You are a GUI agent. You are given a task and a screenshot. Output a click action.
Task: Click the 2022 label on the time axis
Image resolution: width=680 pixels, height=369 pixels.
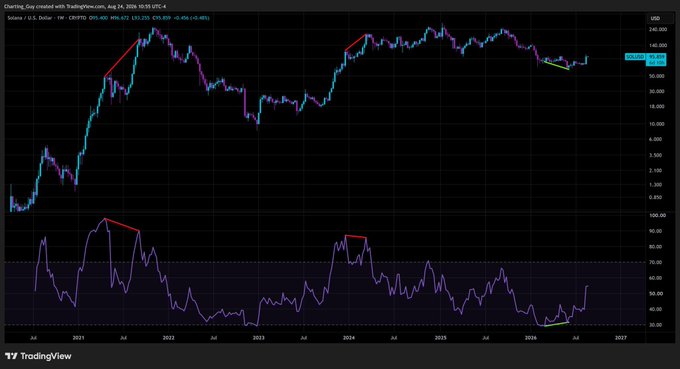click(x=168, y=337)
